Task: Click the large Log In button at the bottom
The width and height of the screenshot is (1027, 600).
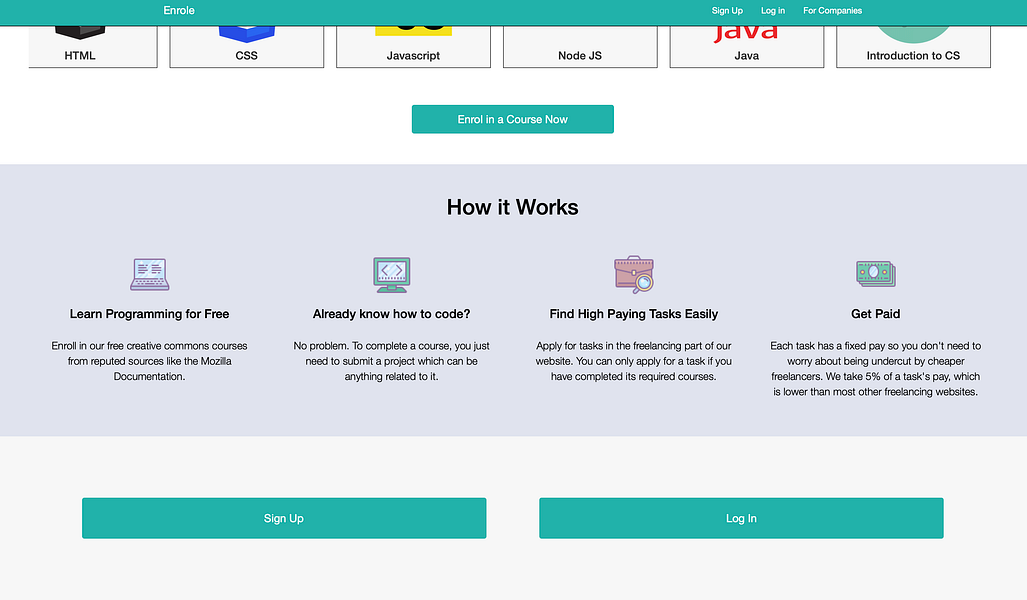Action: click(741, 518)
